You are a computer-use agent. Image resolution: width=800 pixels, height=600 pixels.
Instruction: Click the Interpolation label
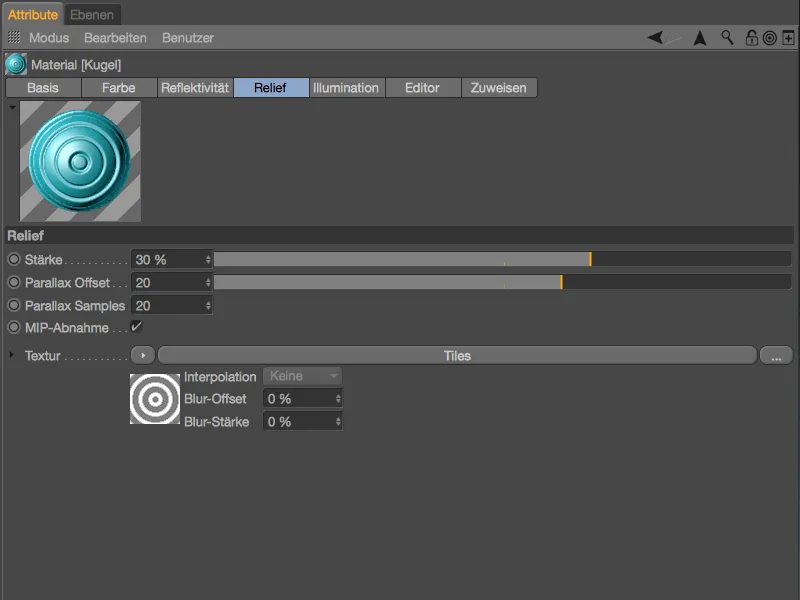pyautogui.click(x=220, y=377)
